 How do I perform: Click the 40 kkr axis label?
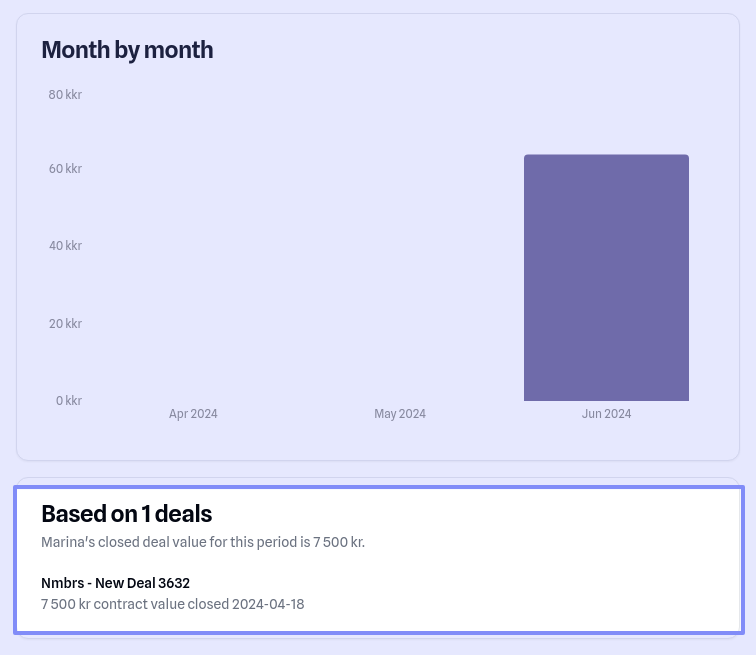[65, 246]
